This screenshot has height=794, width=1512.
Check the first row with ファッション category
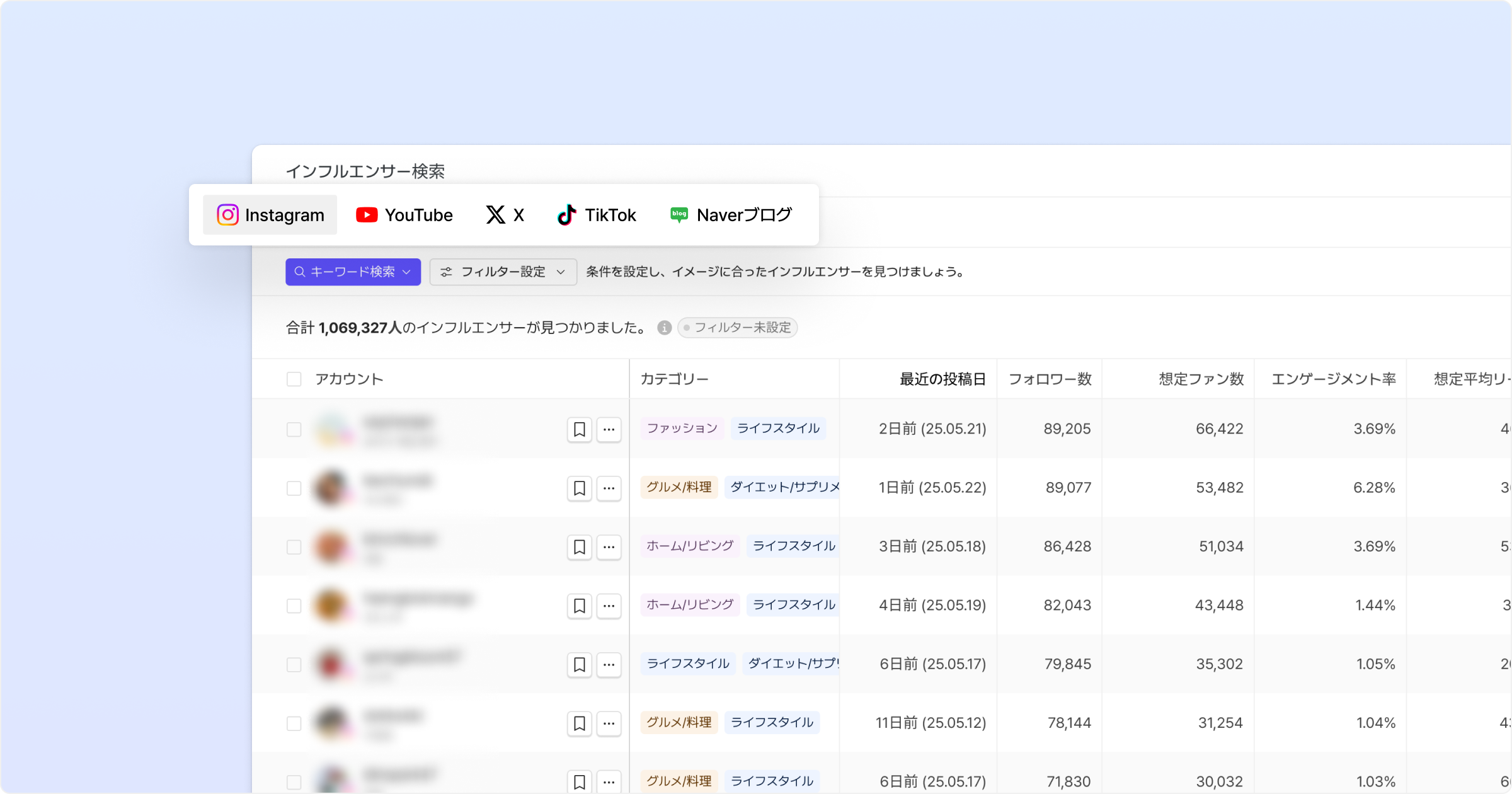point(294,429)
